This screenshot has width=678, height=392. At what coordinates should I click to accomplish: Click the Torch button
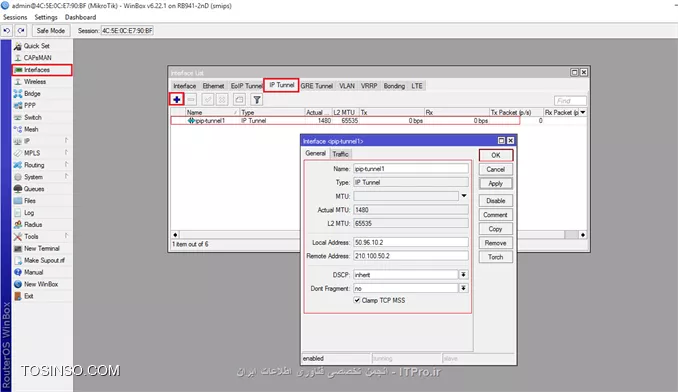pos(496,257)
